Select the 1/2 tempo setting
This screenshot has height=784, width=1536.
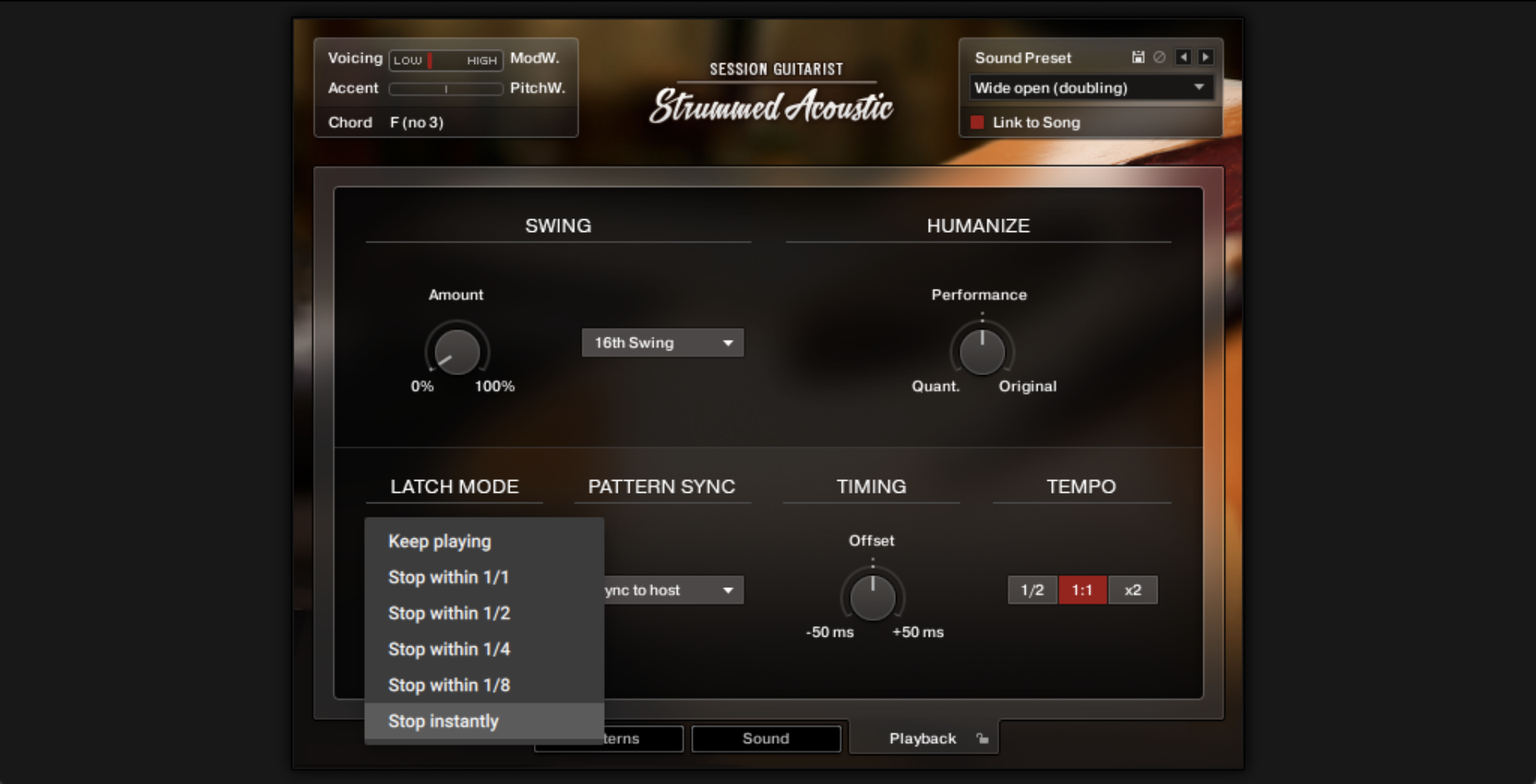(1032, 590)
